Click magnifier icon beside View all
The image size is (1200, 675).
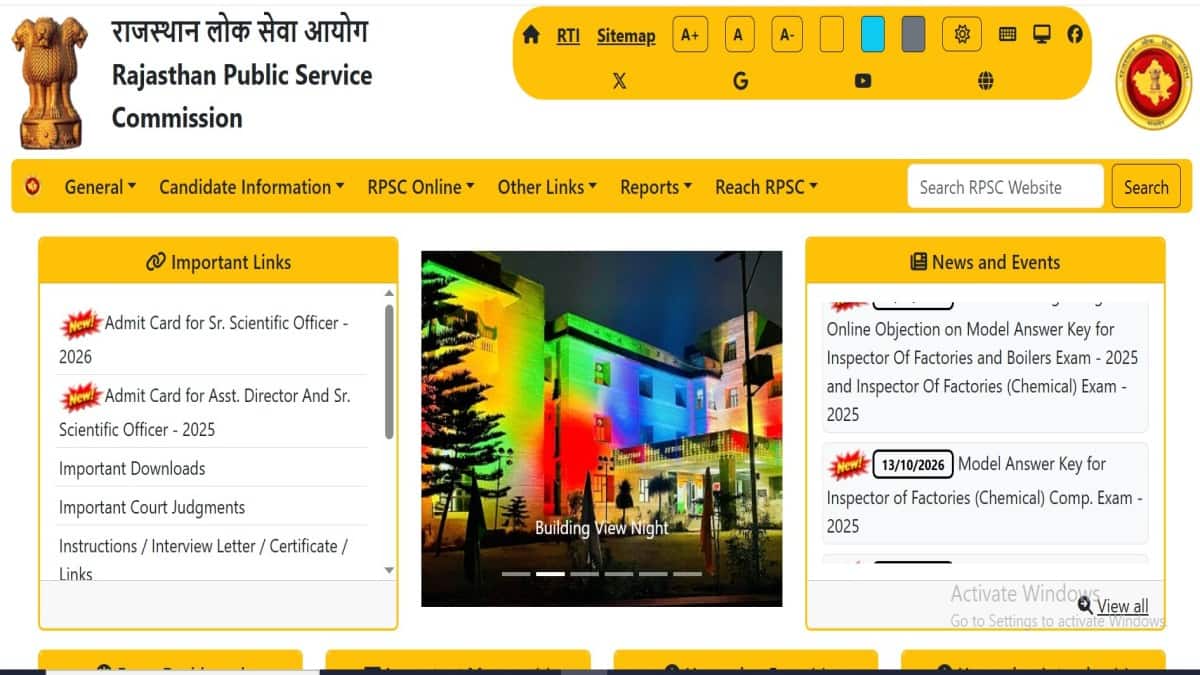click(1086, 605)
